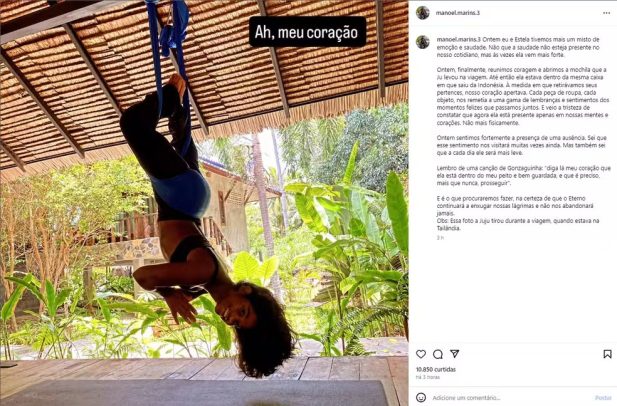Click the 'Obs: Essa foto' caption note
617x406 pixels.
[518, 224]
